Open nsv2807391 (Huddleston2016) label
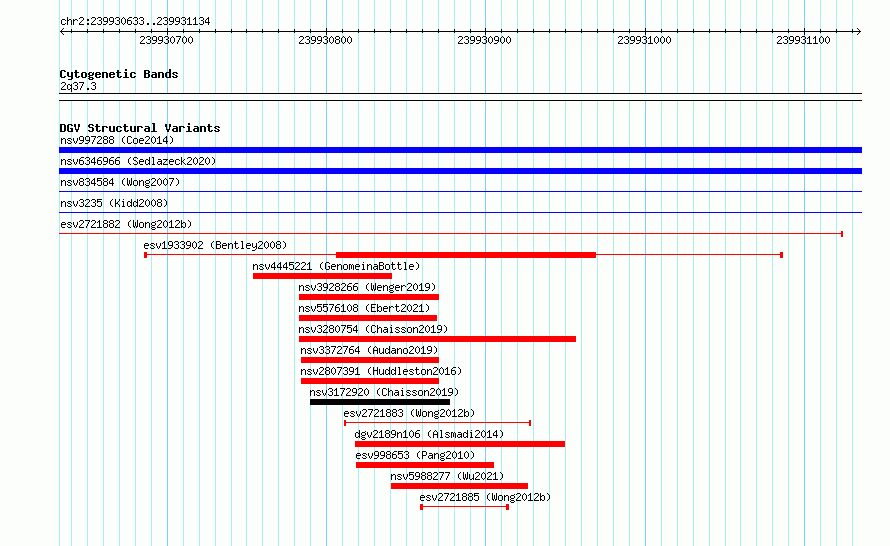 pos(381,371)
